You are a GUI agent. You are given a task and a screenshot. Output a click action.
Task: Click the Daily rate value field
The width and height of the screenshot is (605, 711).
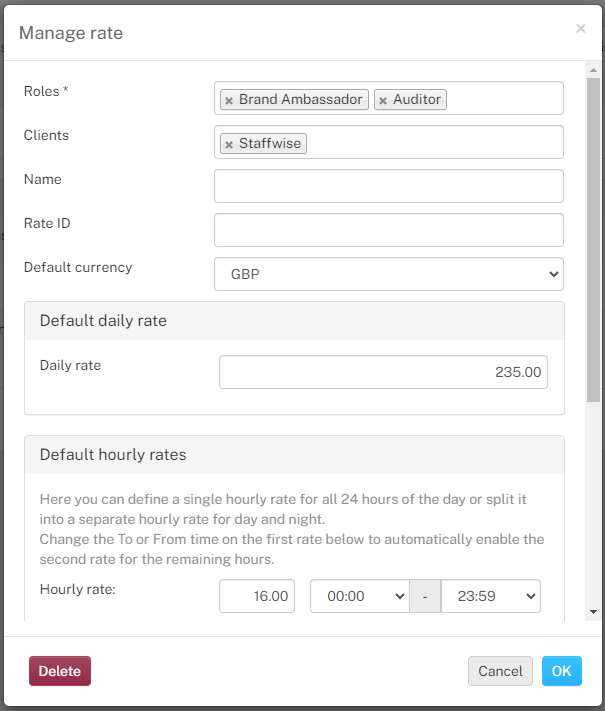tap(383, 372)
